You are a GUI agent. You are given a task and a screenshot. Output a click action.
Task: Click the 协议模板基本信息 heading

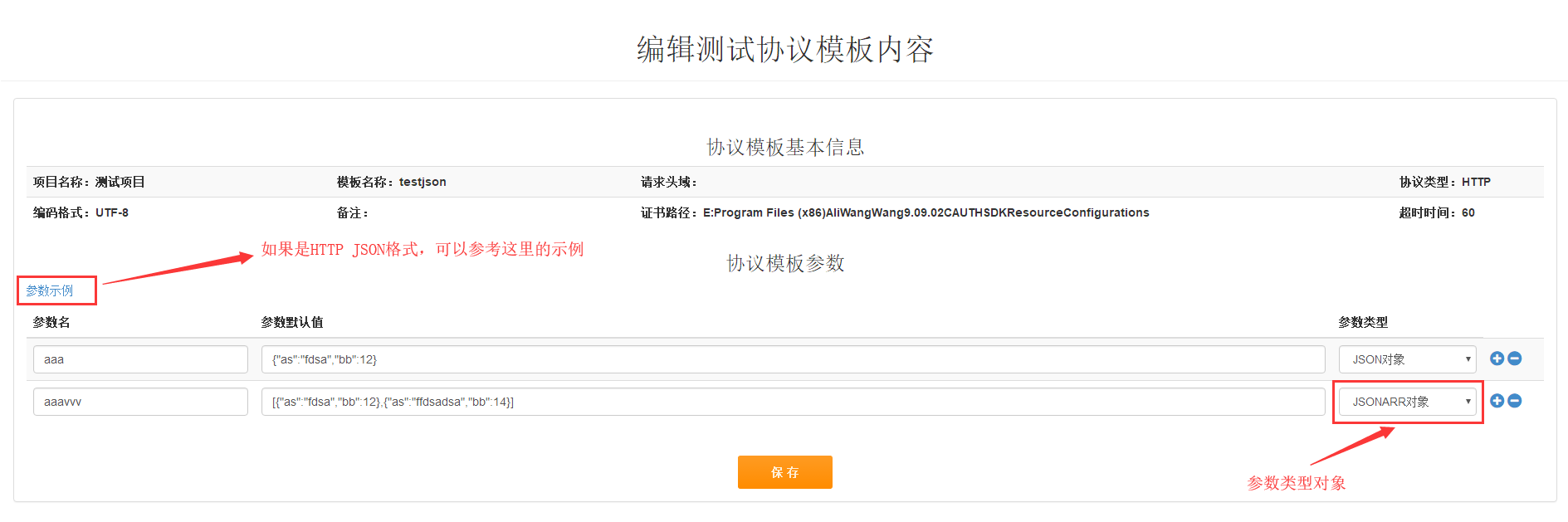point(785,147)
